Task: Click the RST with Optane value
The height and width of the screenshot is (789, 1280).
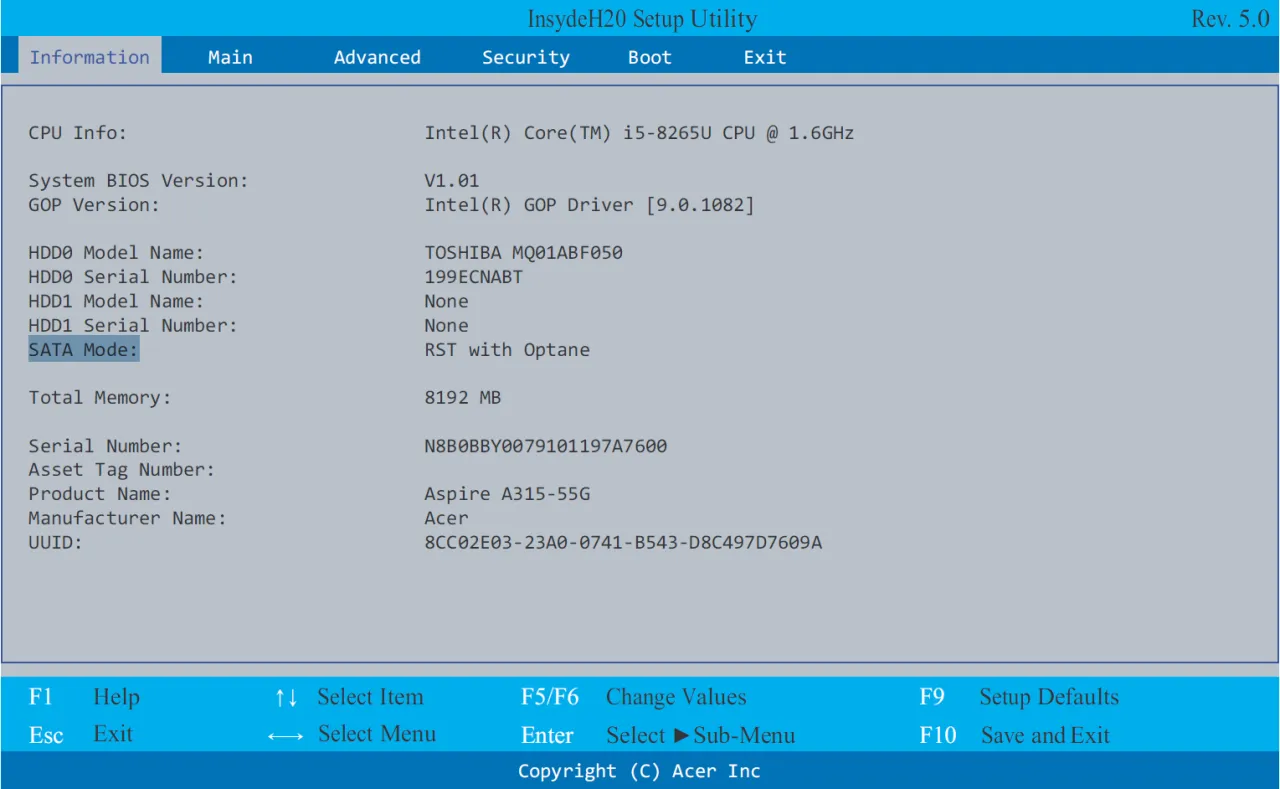Action: [507, 350]
